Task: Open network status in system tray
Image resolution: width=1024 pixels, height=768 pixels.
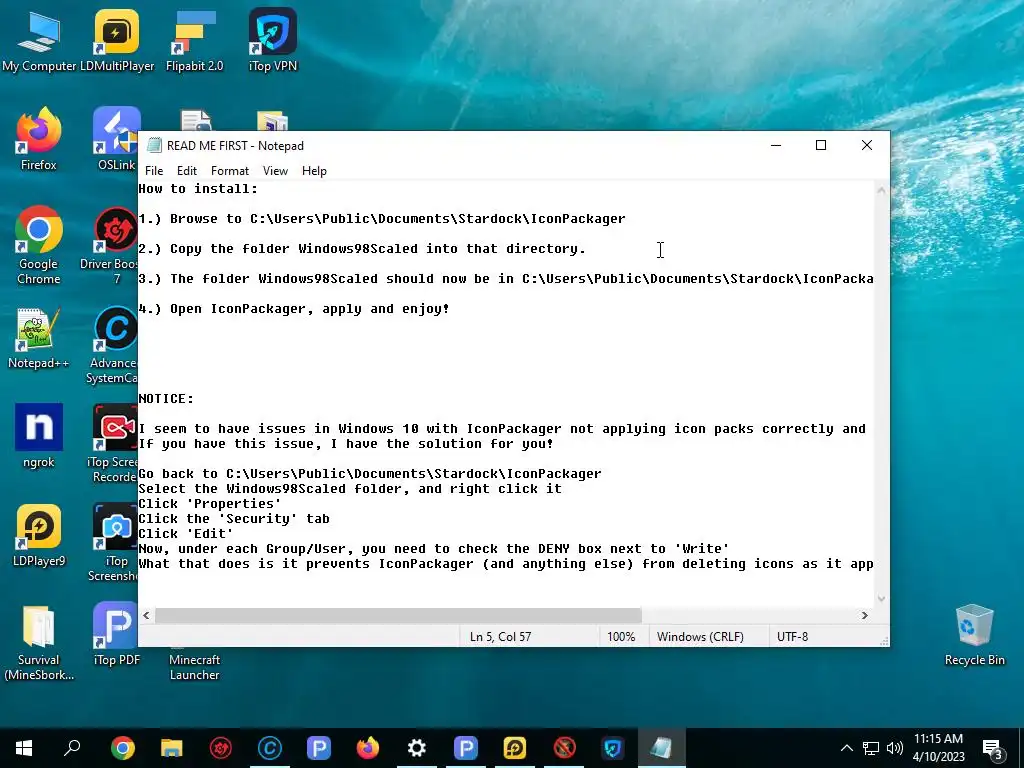Action: (x=871, y=748)
